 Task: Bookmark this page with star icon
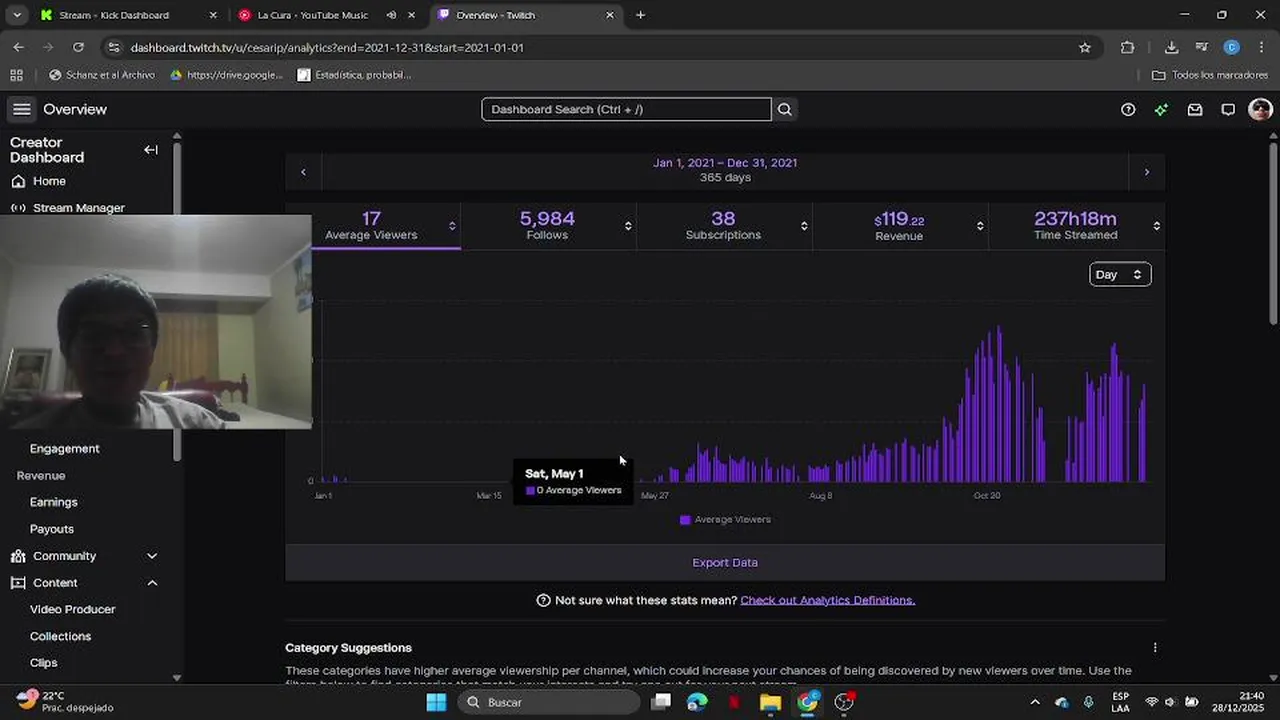pyautogui.click(x=1085, y=47)
